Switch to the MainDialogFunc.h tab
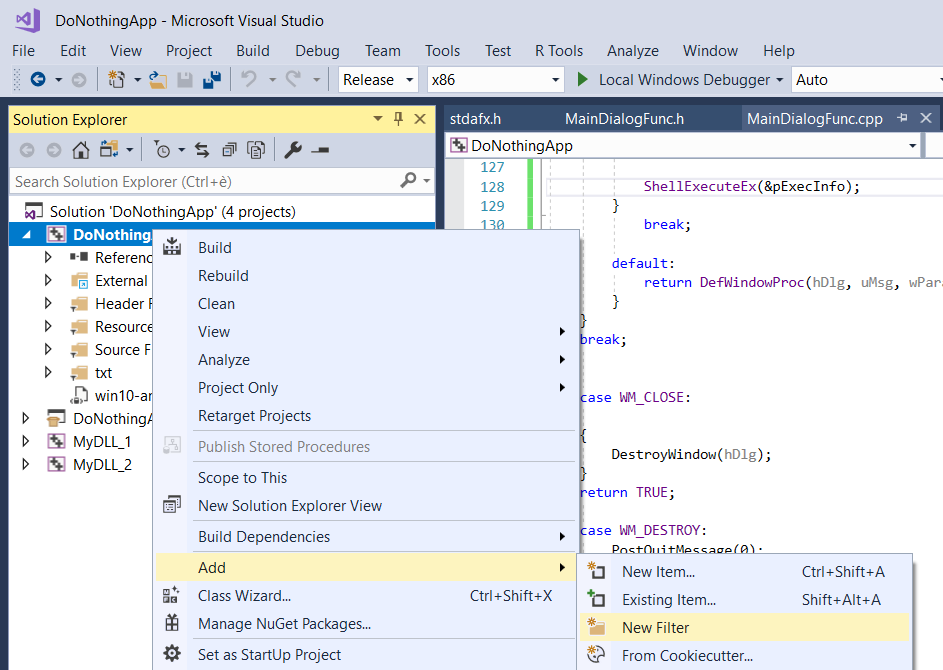This screenshot has width=943, height=670. [x=624, y=119]
